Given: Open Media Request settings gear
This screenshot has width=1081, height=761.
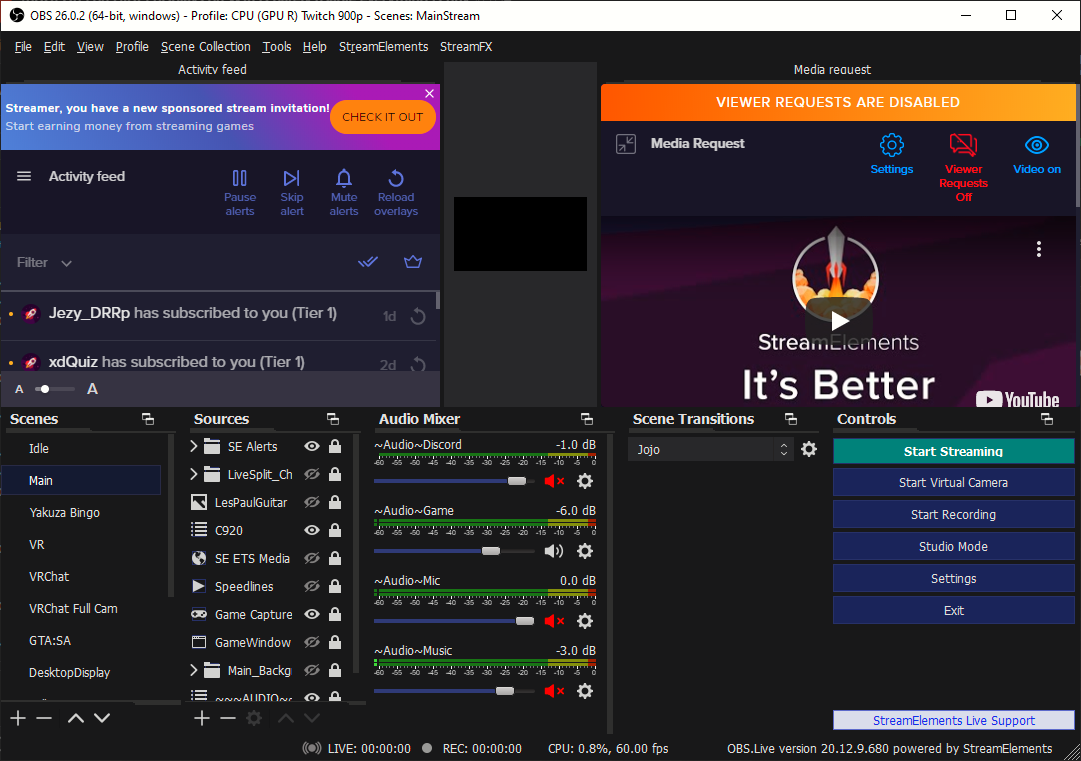Looking at the screenshot, I should point(892,144).
